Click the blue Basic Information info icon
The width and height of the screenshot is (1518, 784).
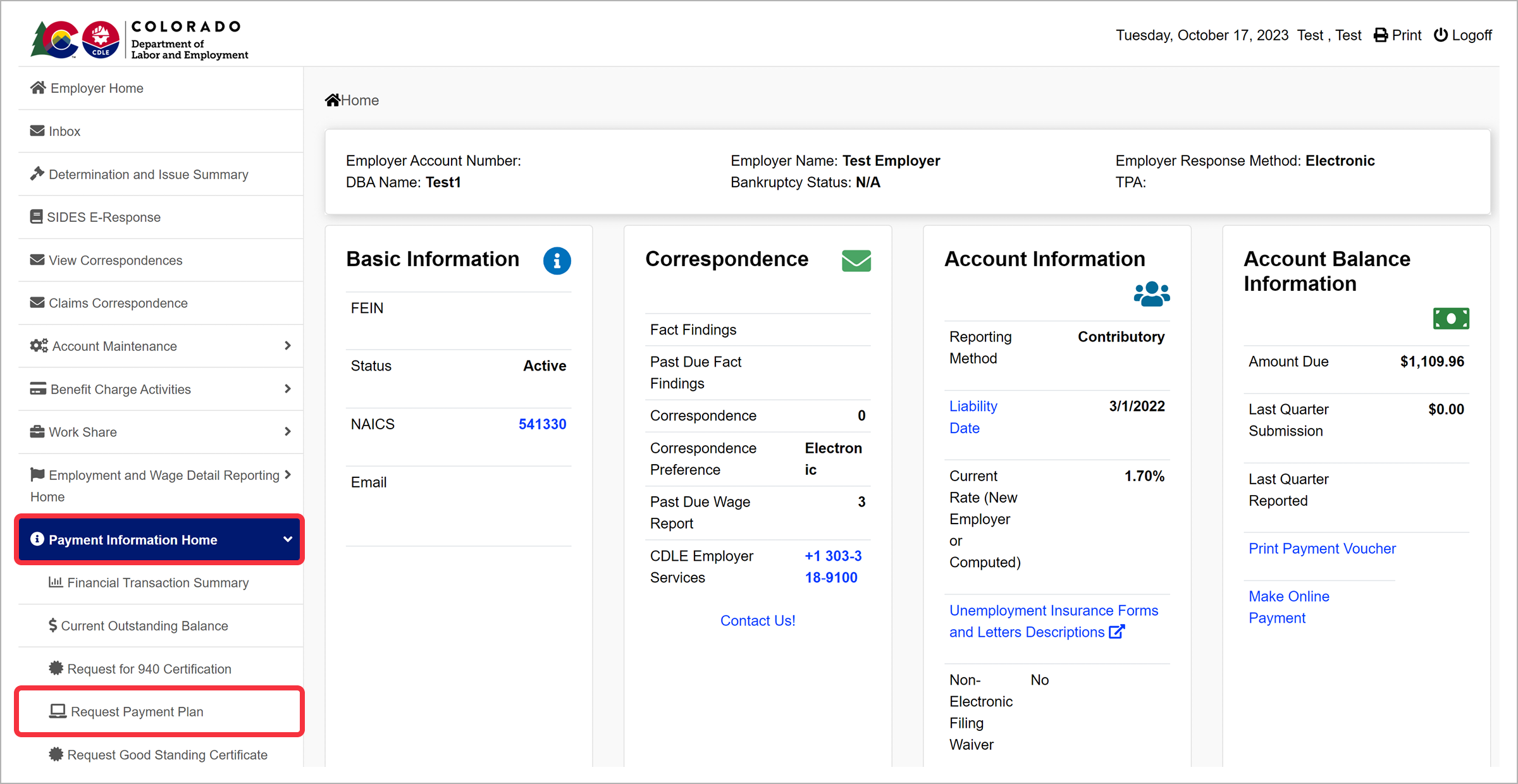pos(557,260)
